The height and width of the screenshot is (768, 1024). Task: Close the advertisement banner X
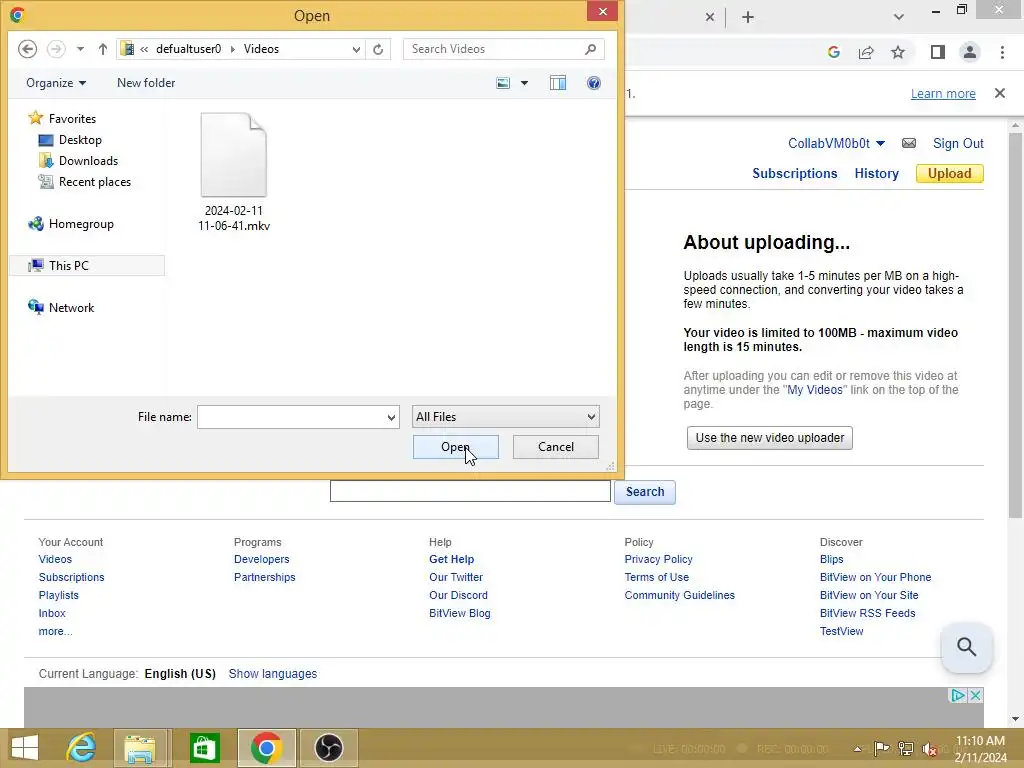tap(975, 696)
